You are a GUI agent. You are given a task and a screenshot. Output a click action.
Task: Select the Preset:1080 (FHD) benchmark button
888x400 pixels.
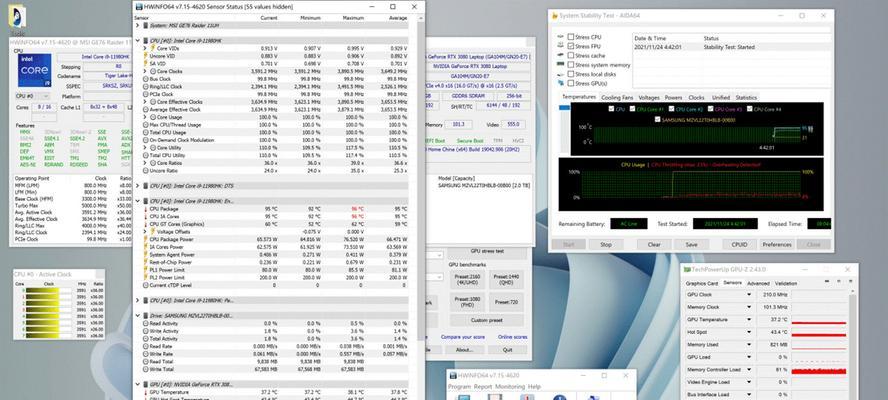[x=468, y=303]
